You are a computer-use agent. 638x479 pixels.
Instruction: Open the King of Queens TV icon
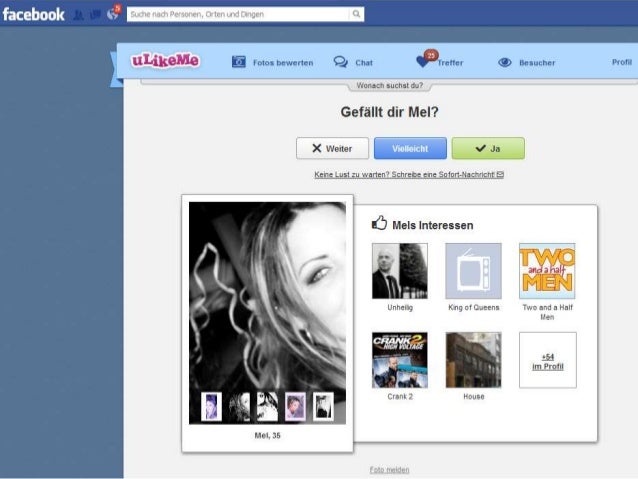473,271
